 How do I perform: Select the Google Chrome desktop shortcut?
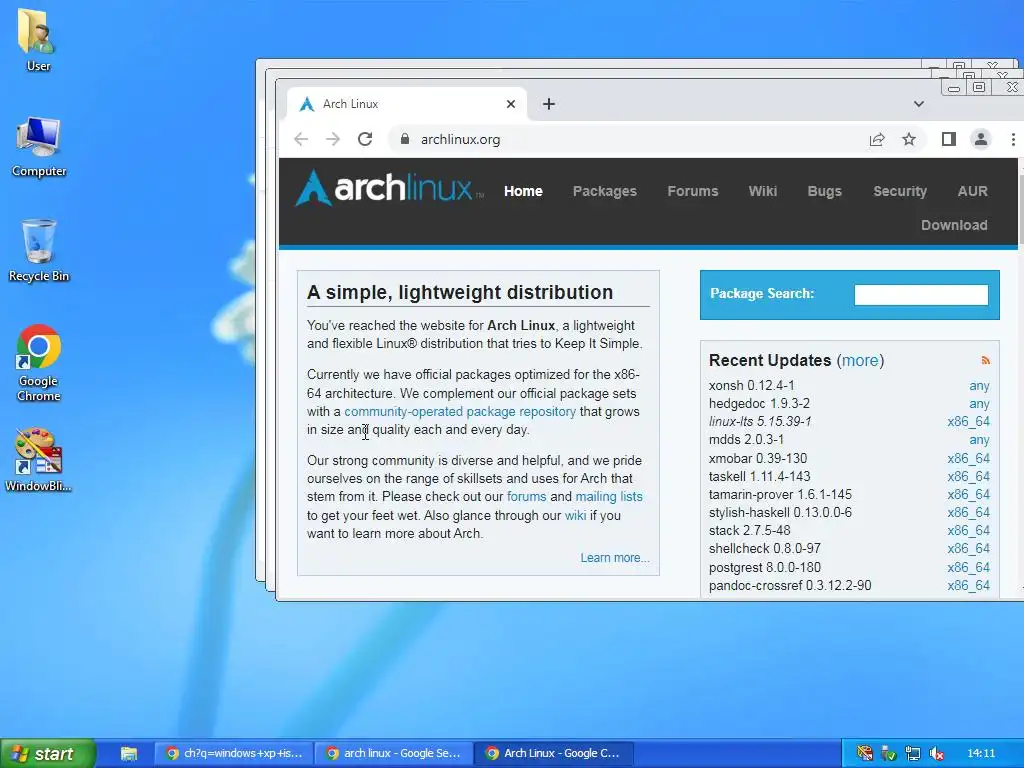(x=39, y=362)
